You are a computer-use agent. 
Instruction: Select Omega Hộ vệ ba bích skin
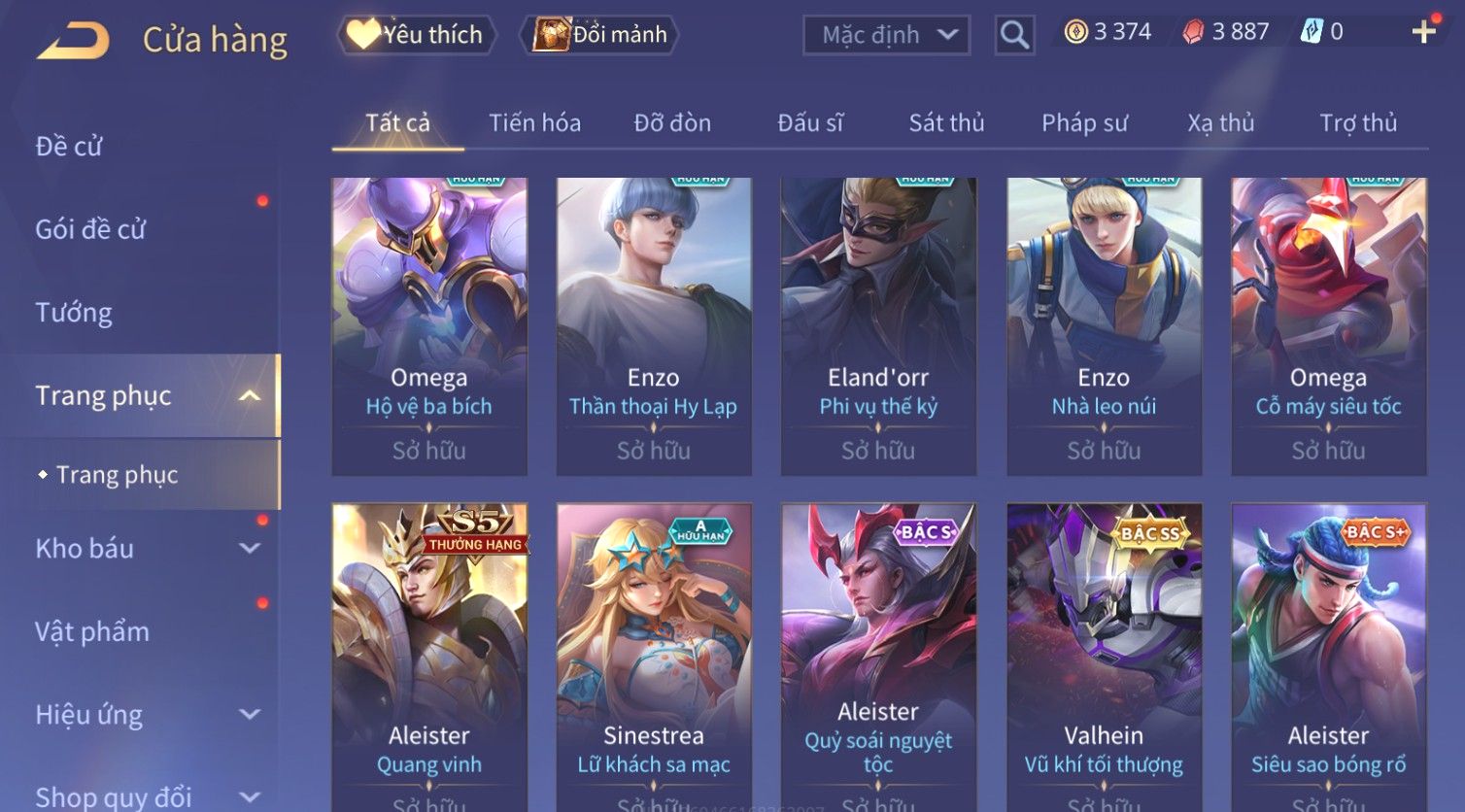click(429, 326)
